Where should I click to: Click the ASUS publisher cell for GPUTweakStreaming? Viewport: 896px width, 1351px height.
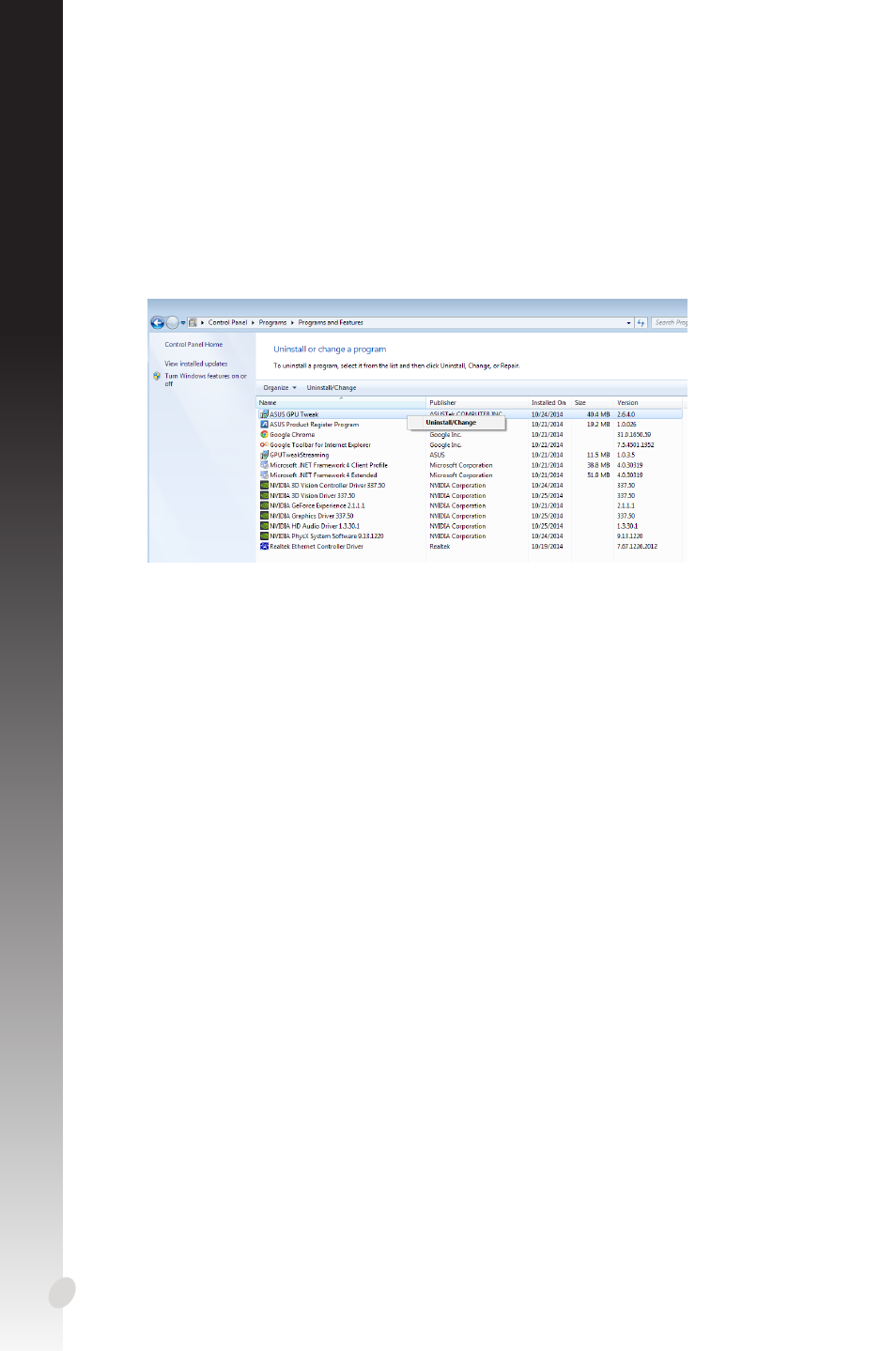tap(438, 455)
